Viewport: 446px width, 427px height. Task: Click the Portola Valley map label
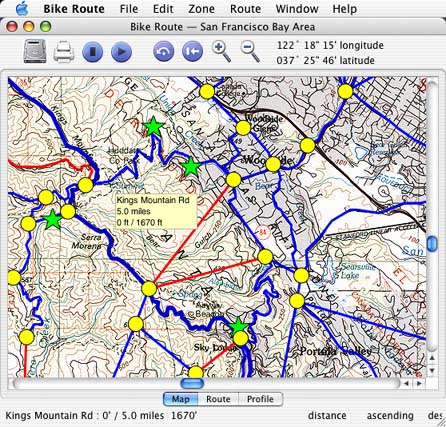336,351
